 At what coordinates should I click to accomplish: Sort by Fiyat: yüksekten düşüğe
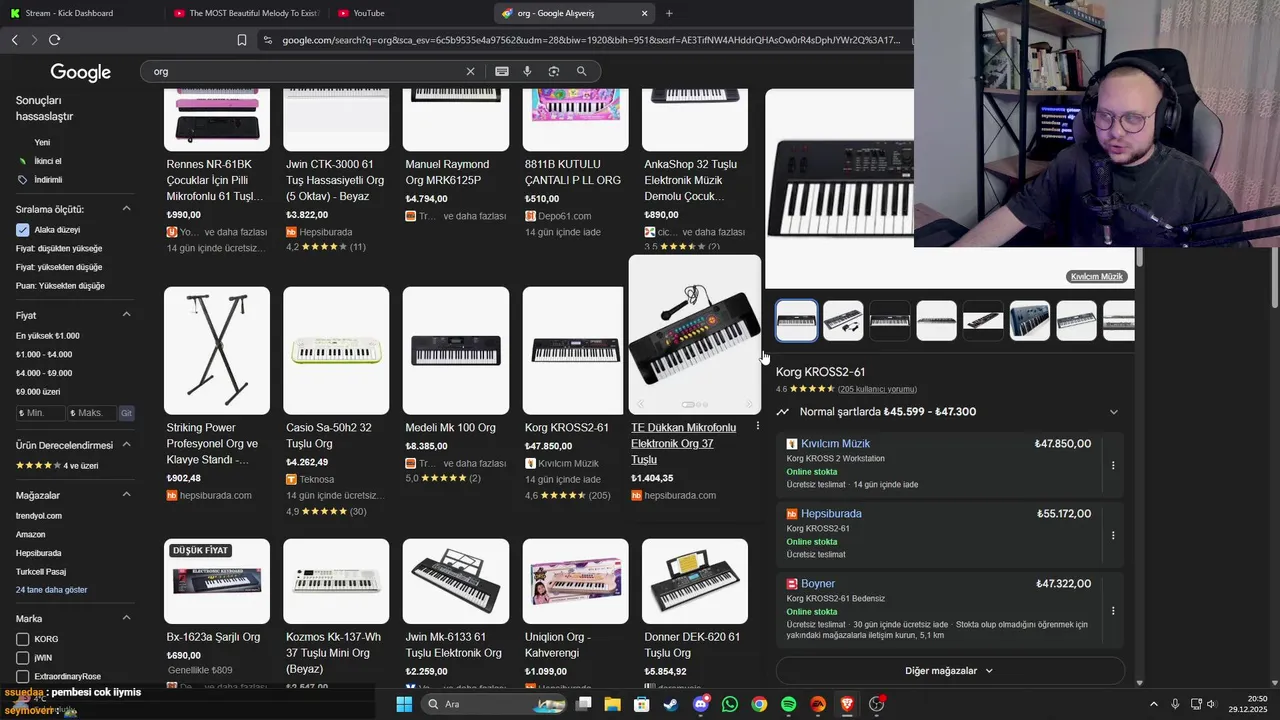coord(59,267)
